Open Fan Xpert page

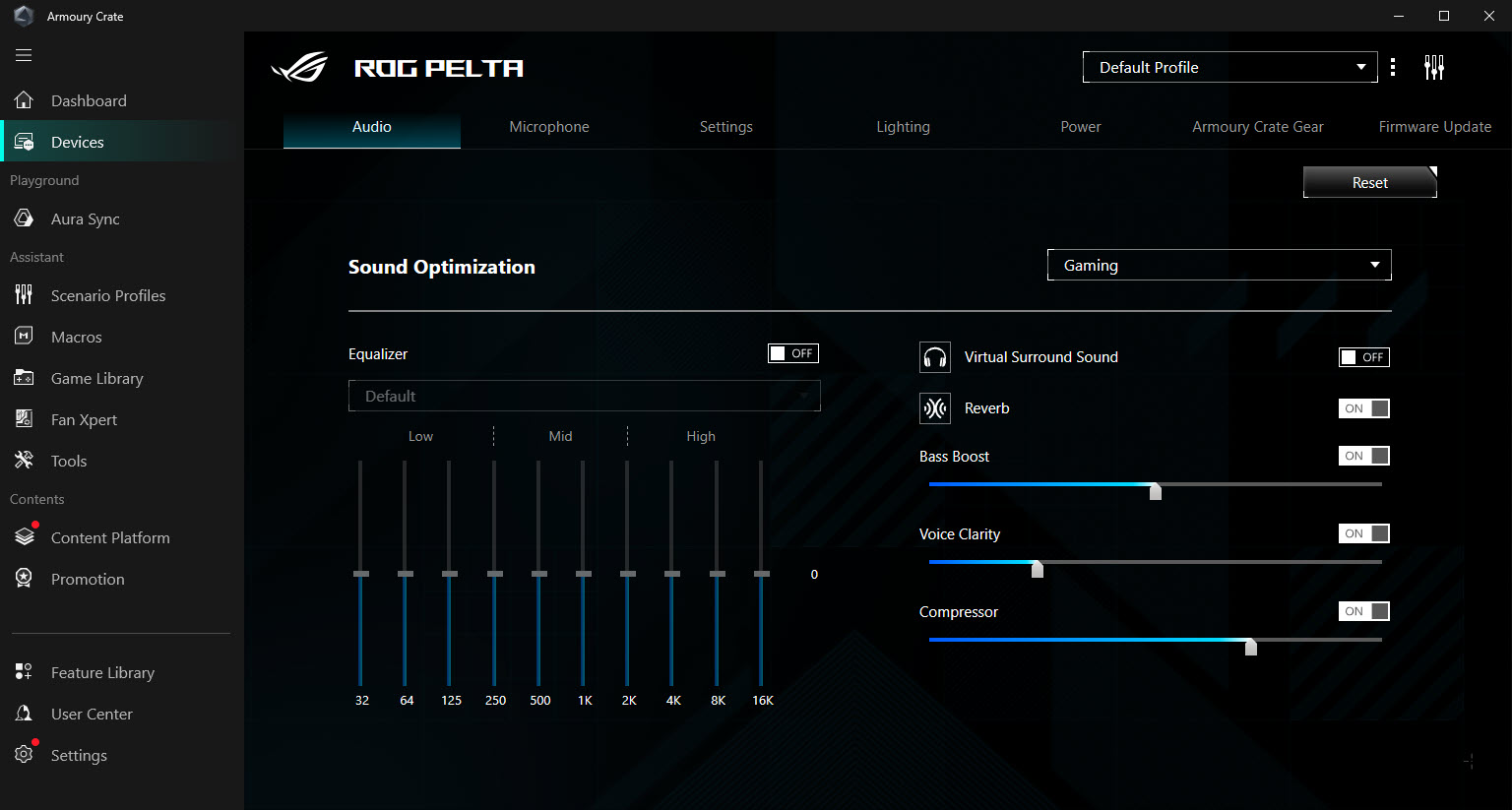pos(122,419)
